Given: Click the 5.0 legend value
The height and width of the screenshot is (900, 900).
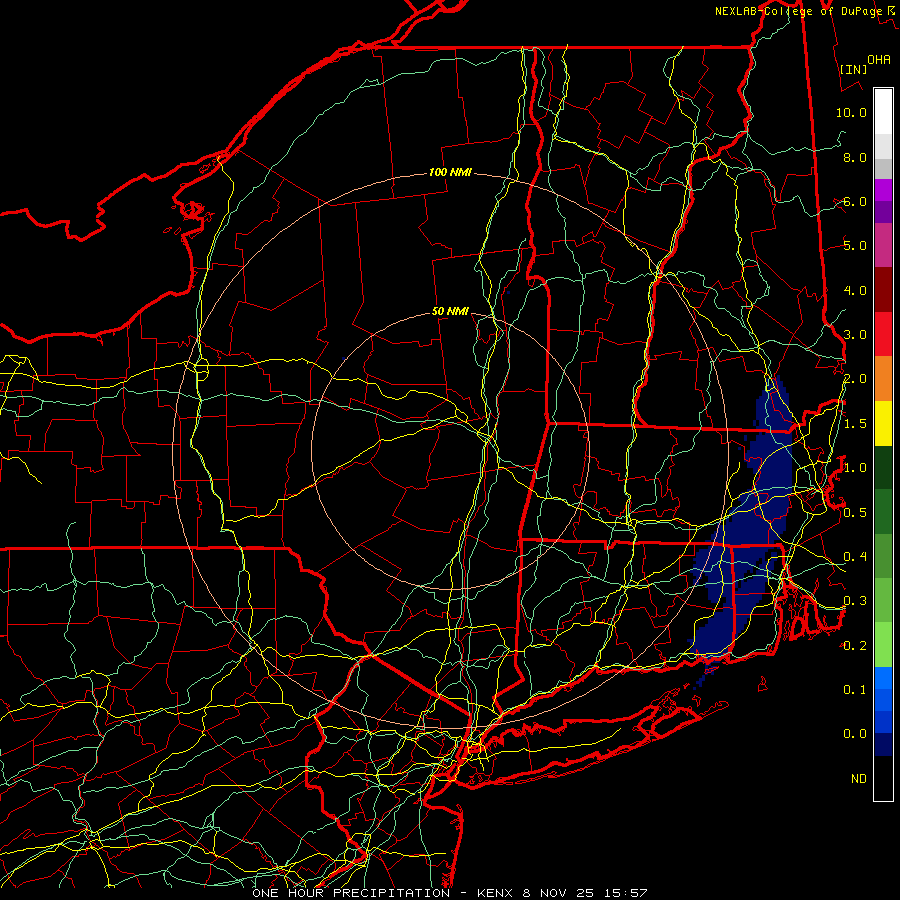Looking at the screenshot, I should point(855,246).
